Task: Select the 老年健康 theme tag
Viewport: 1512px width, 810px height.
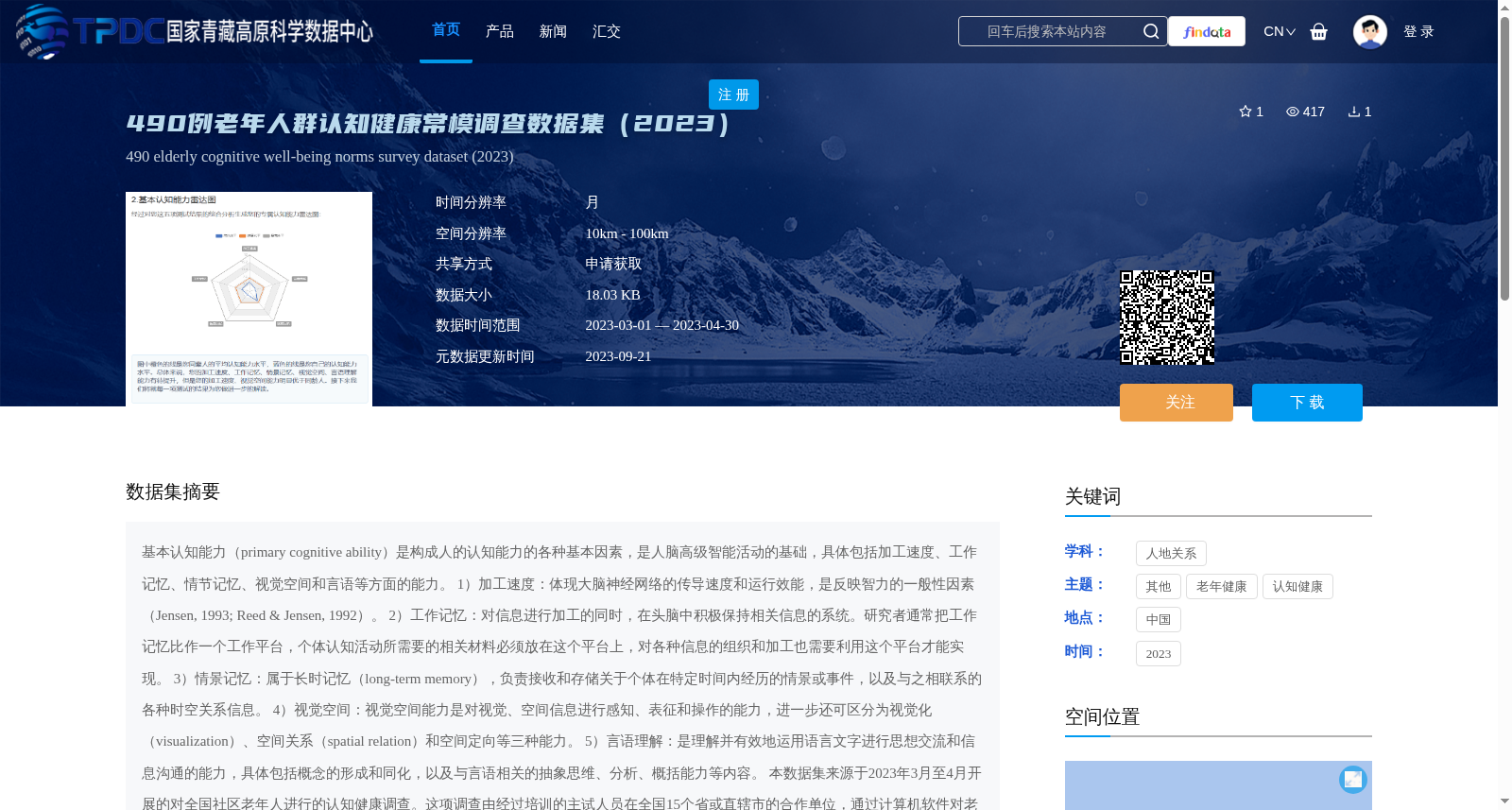Action: point(1222,587)
